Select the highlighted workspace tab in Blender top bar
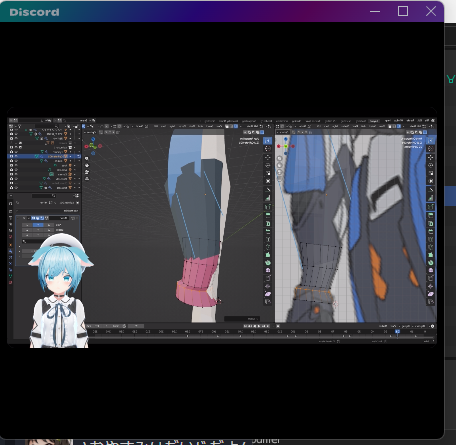The width and height of the screenshot is (456, 445). tap(374, 120)
